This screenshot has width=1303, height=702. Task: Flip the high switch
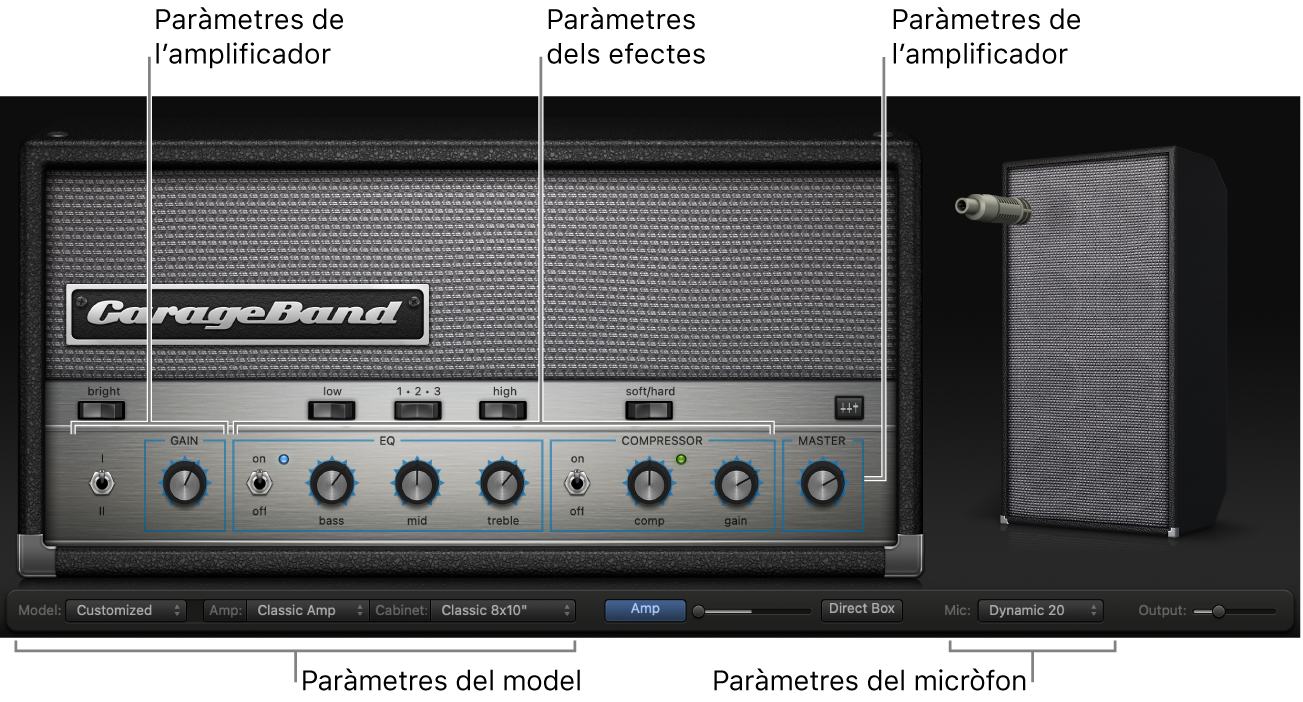(503, 409)
